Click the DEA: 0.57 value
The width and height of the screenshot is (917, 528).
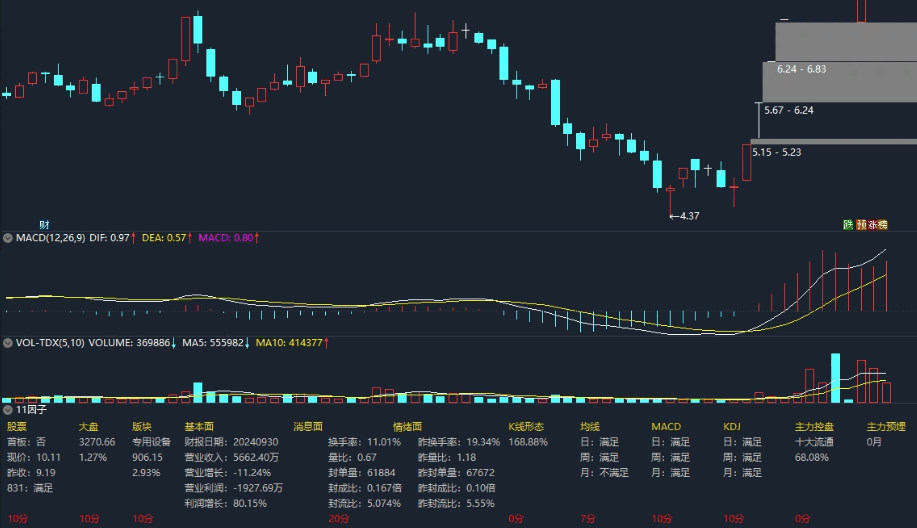coord(164,238)
